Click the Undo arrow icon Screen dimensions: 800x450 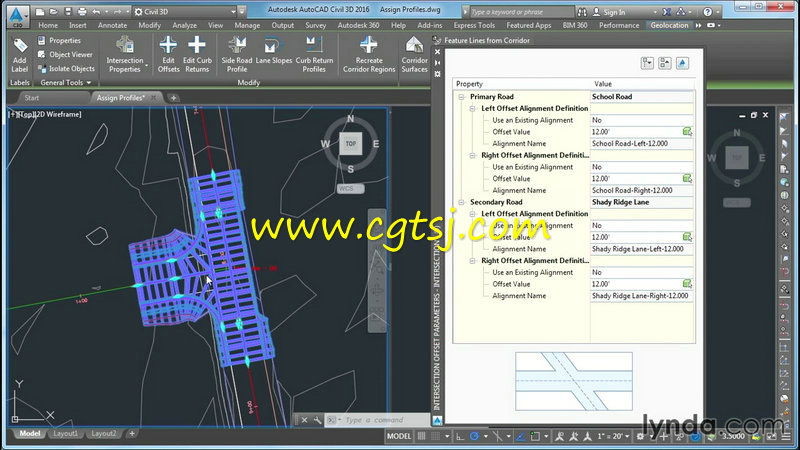96,11
